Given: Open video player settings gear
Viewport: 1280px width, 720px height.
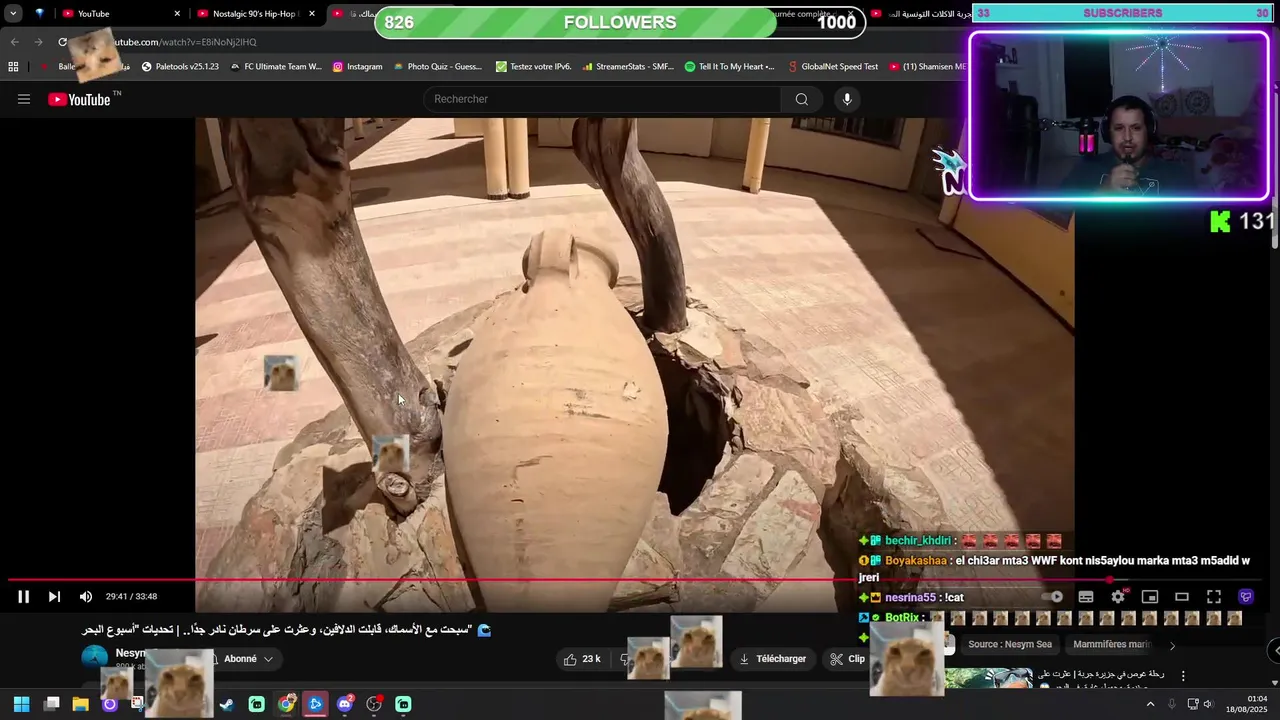Looking at the screenshot, I should pyautogui.click(x=1118, y=597).
